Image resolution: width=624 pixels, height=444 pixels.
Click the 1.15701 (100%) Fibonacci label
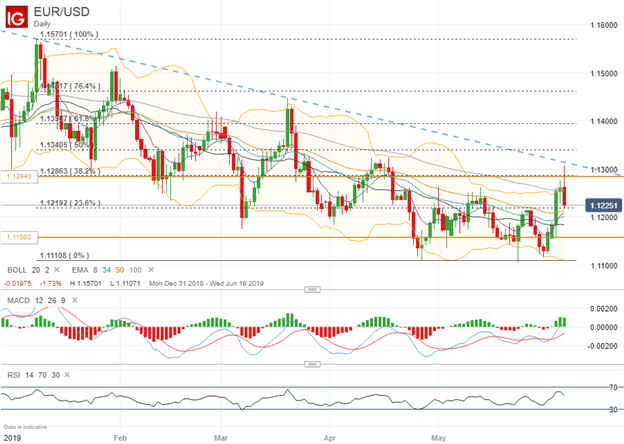tap(69, 34)
